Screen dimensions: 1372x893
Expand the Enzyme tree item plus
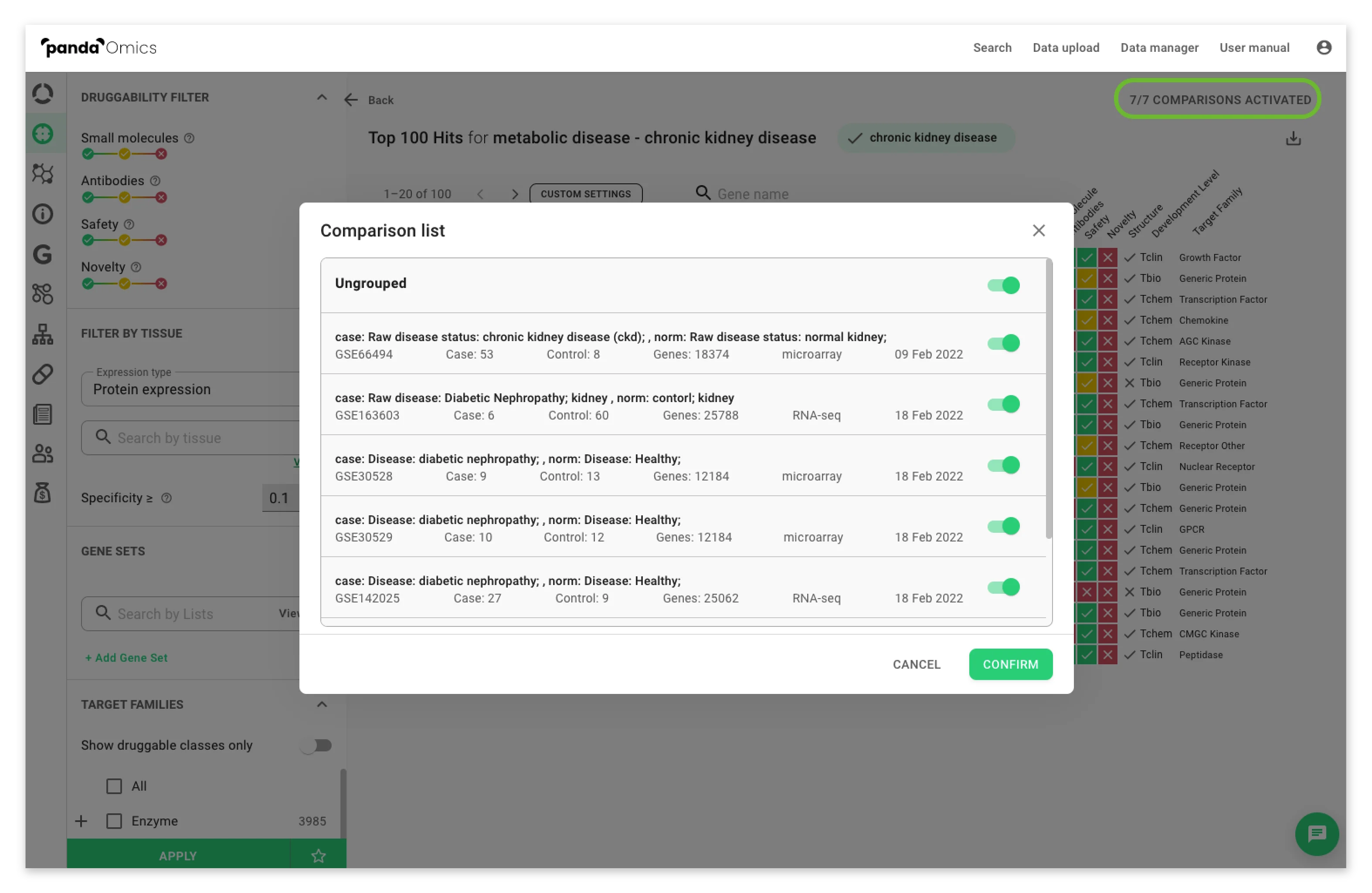coord(81,820)
